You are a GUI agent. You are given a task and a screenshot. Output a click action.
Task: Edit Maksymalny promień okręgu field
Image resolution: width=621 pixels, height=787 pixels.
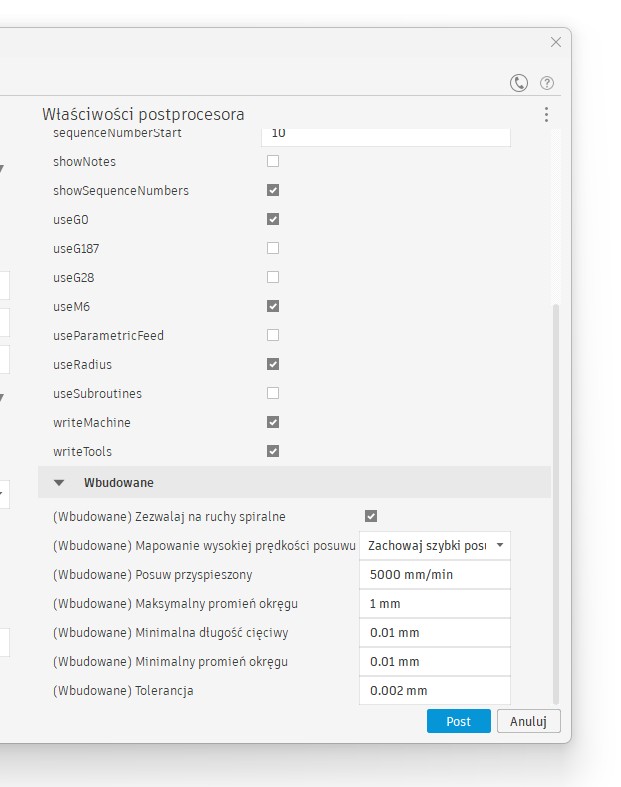coord(435,604)
